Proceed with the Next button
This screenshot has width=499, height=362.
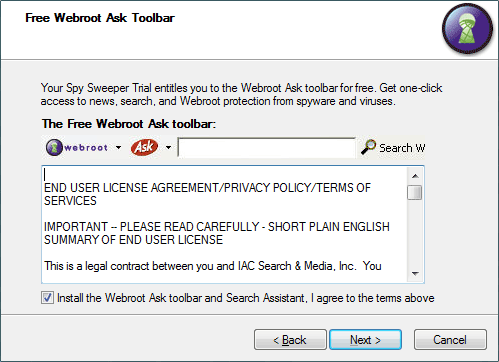coord(365,340)
